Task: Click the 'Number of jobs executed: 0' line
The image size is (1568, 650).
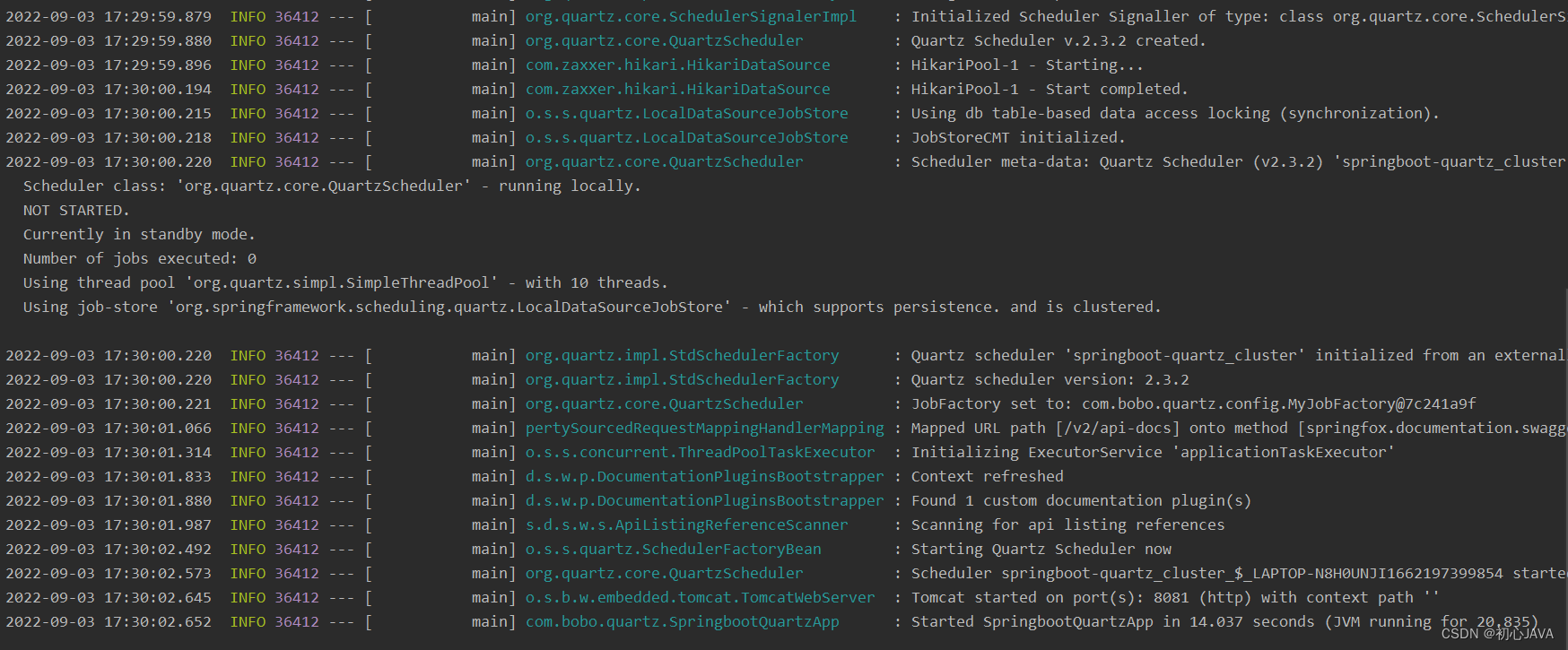Action: (140, 259)
